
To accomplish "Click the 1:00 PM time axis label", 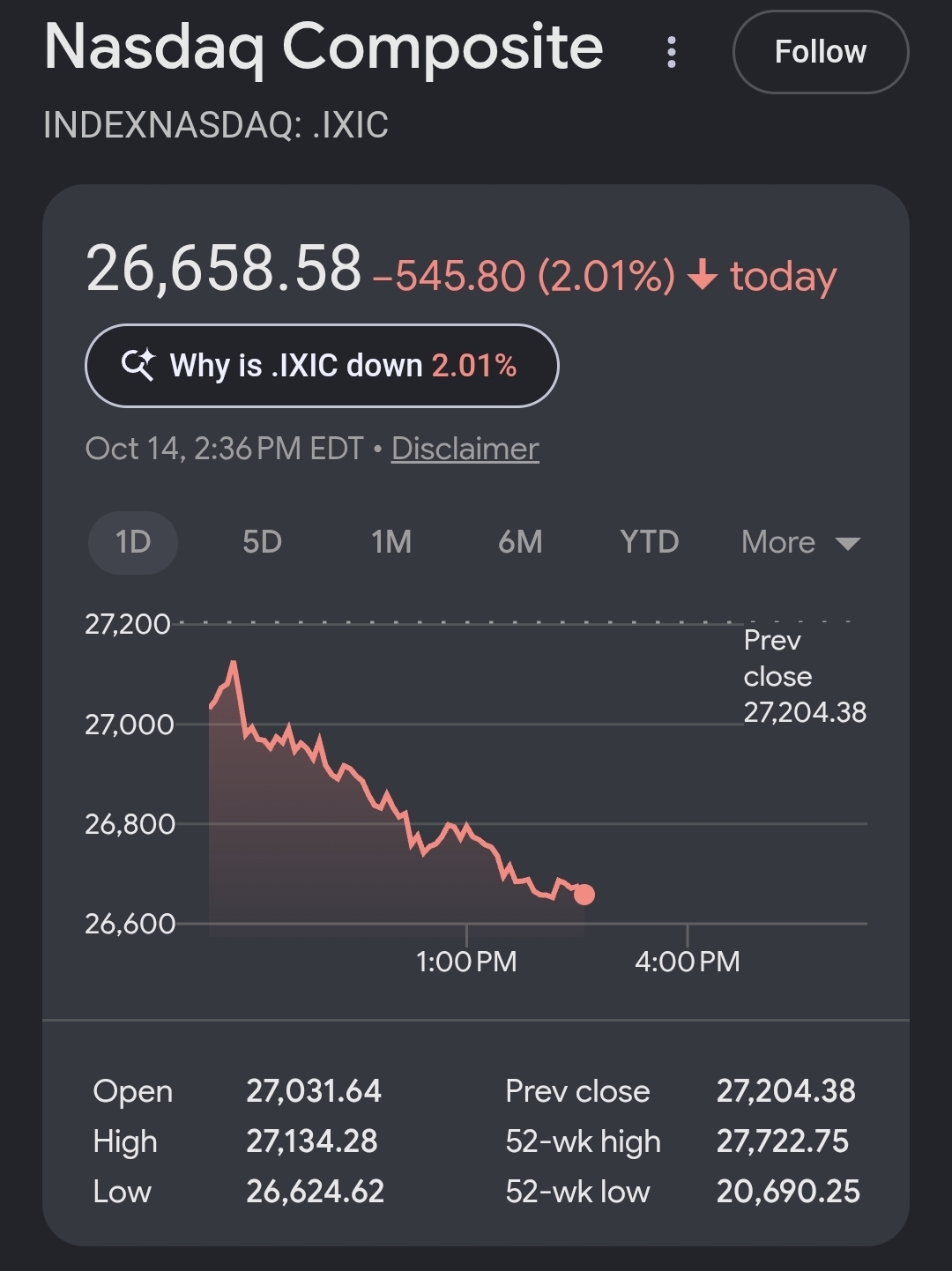I will coord(466,961).
